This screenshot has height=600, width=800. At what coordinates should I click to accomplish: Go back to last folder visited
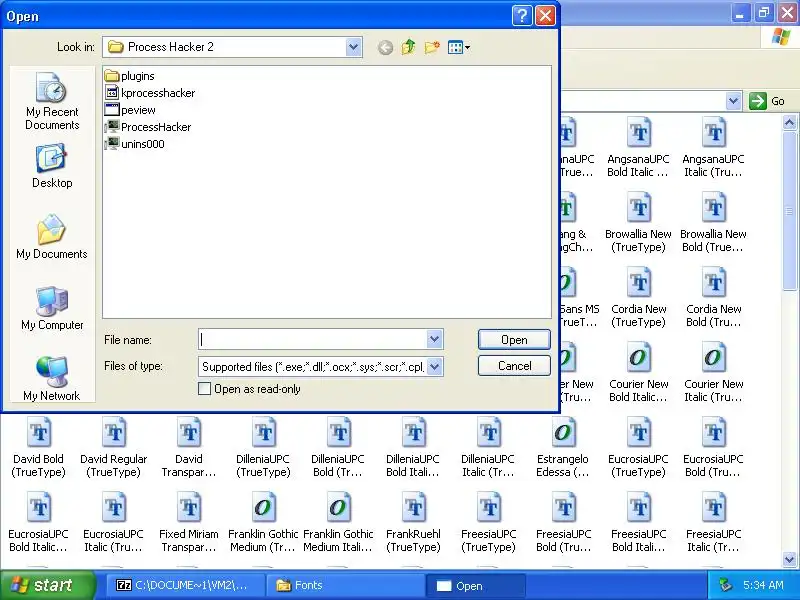pos(385,47)
